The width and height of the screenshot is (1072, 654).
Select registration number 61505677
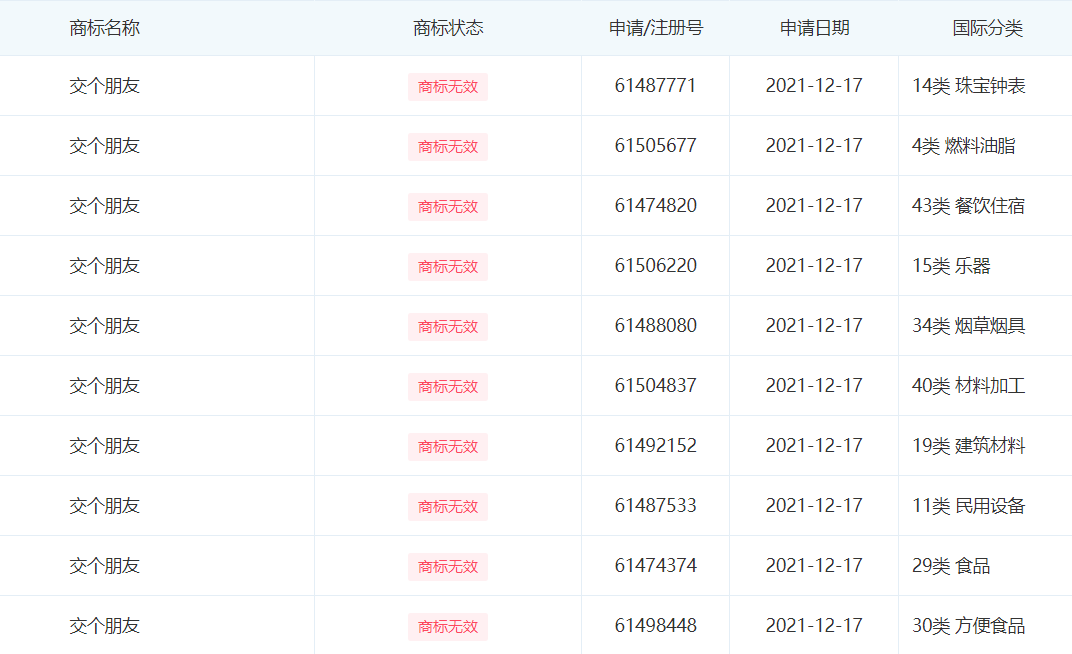point(655,146)
